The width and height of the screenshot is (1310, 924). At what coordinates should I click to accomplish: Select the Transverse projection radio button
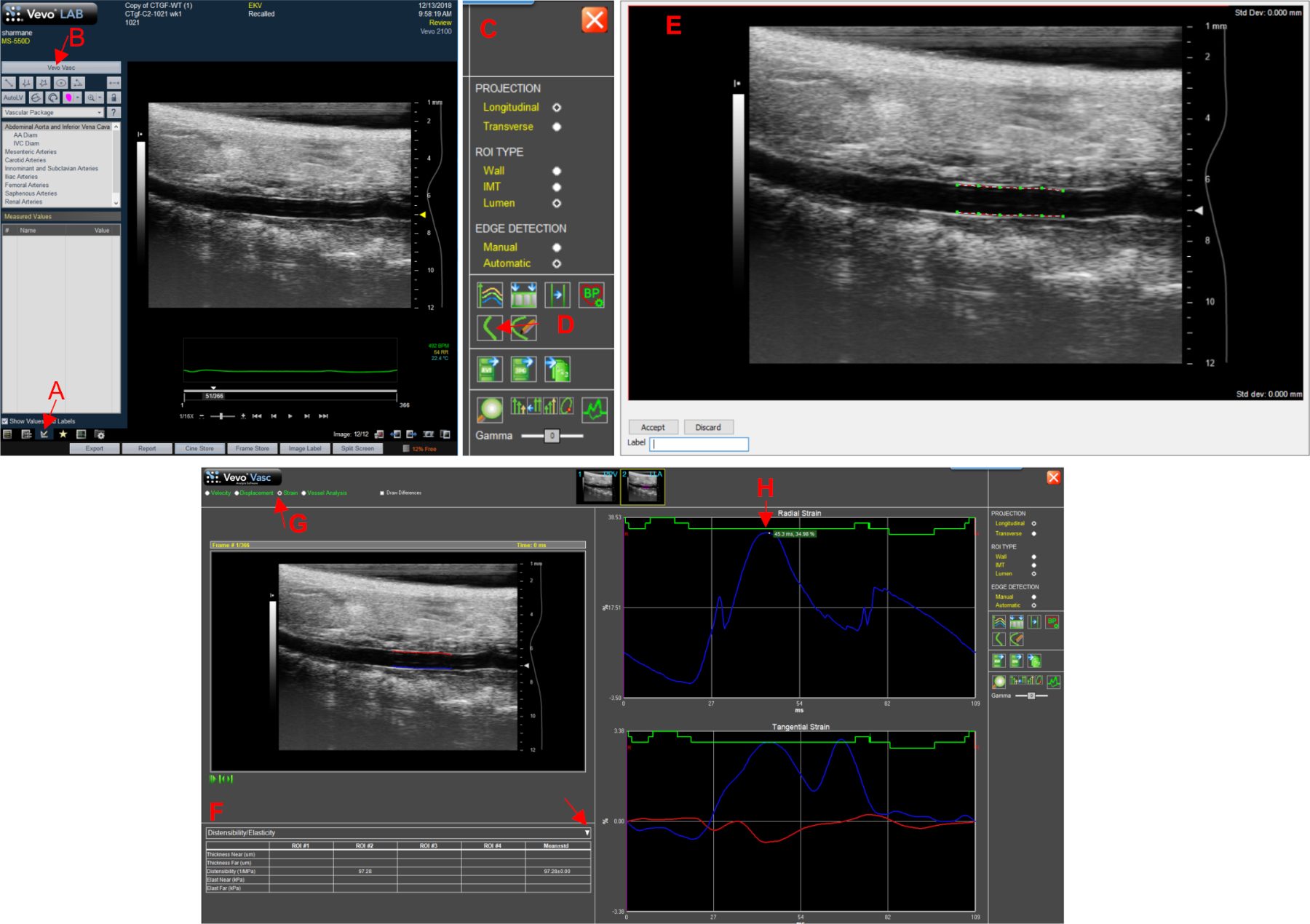pyautogui.click(x=557, y=127)
